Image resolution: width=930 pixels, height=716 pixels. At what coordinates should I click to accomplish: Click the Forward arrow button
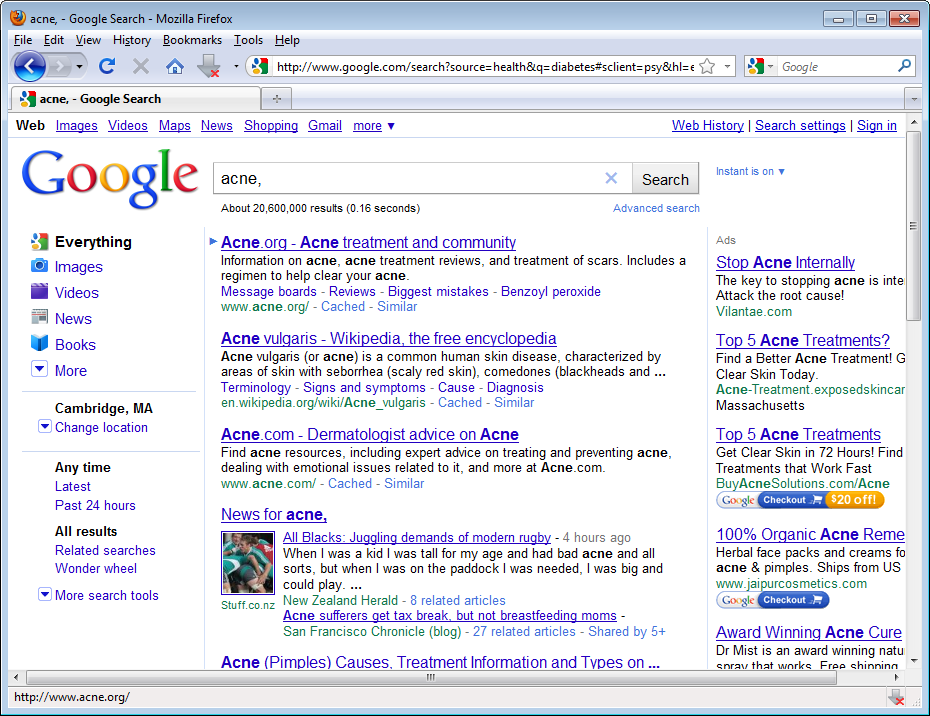click(x=59, y=66)
